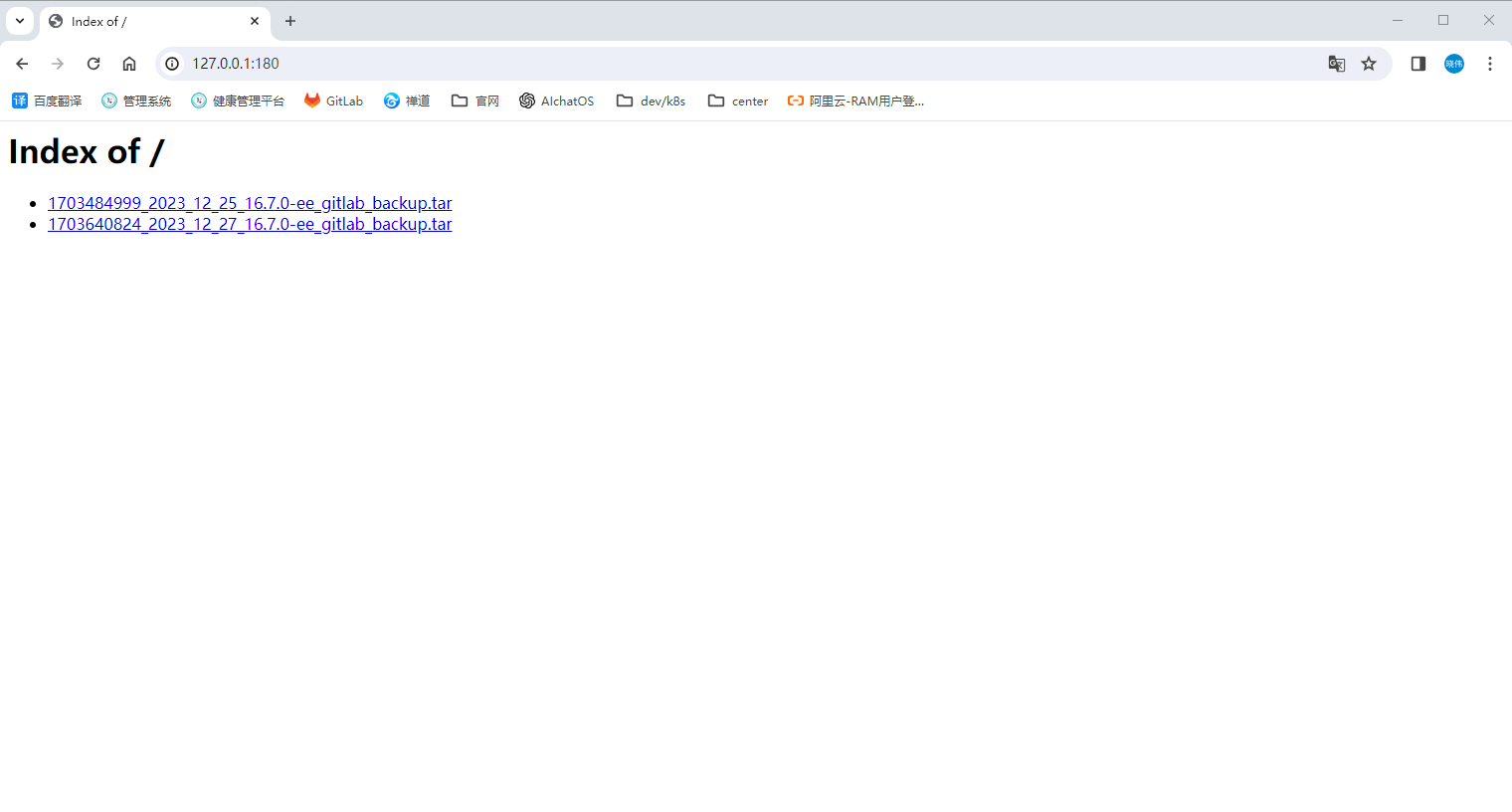1512x812 pixels.
Task: Toggle the browser side panel
Action: pos(1418,64)
